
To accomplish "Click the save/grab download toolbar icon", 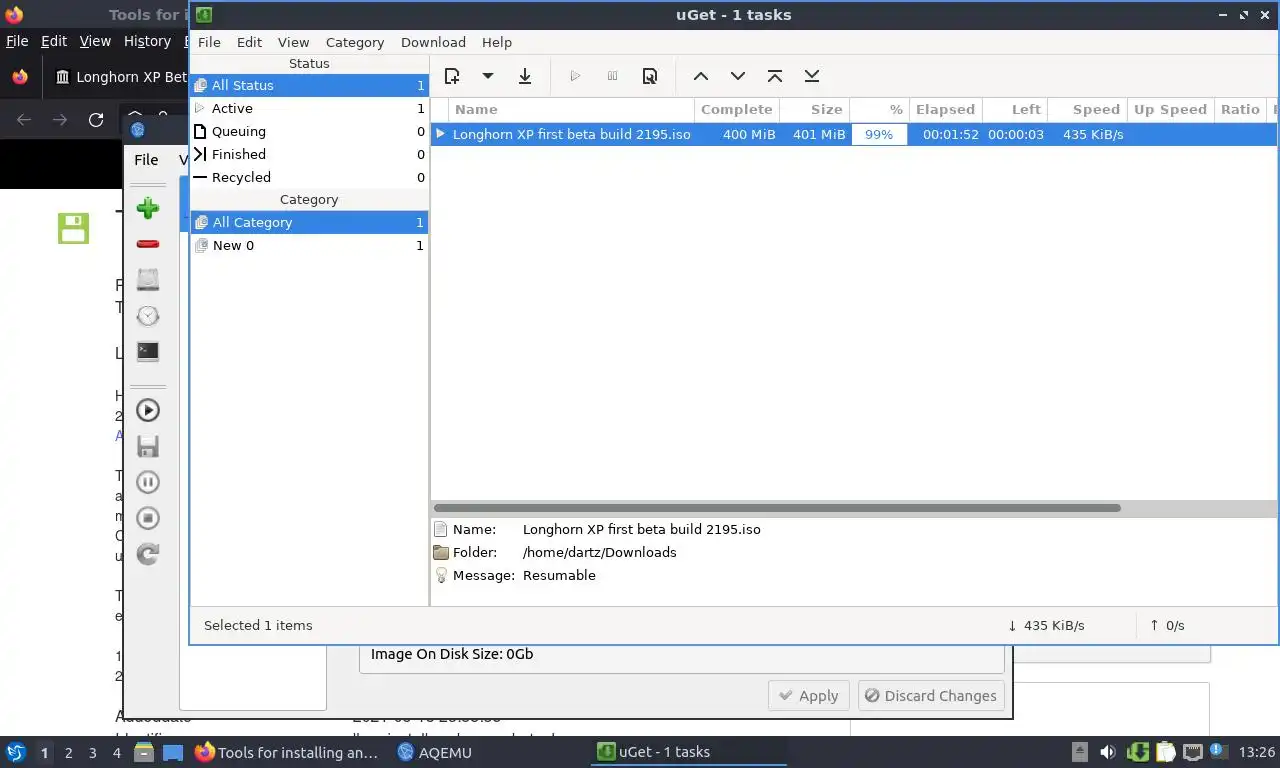I will point(524,76).
